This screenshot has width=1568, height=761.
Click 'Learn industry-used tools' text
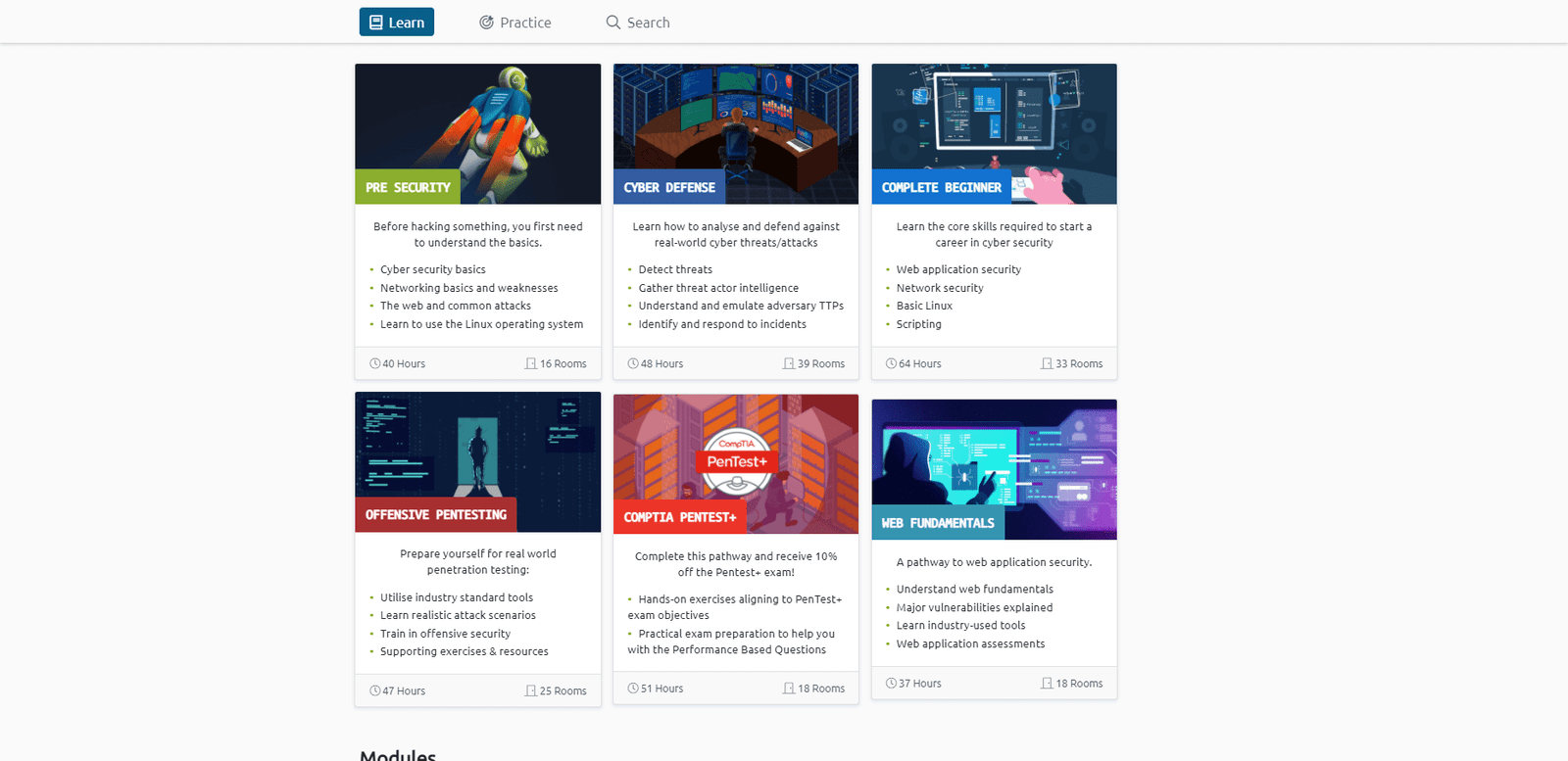(961, 626)
